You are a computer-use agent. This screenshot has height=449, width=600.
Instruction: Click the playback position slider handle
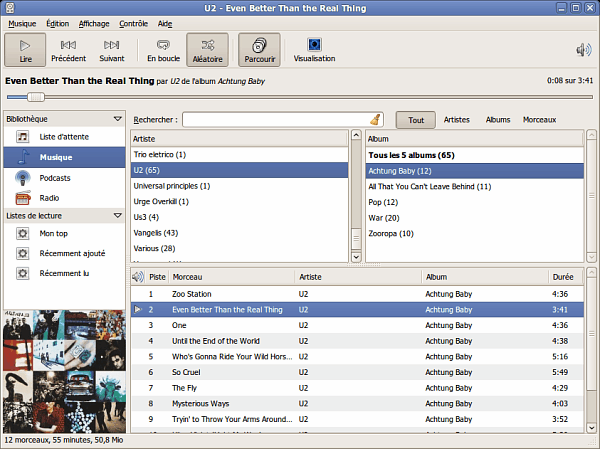[36, 97]
